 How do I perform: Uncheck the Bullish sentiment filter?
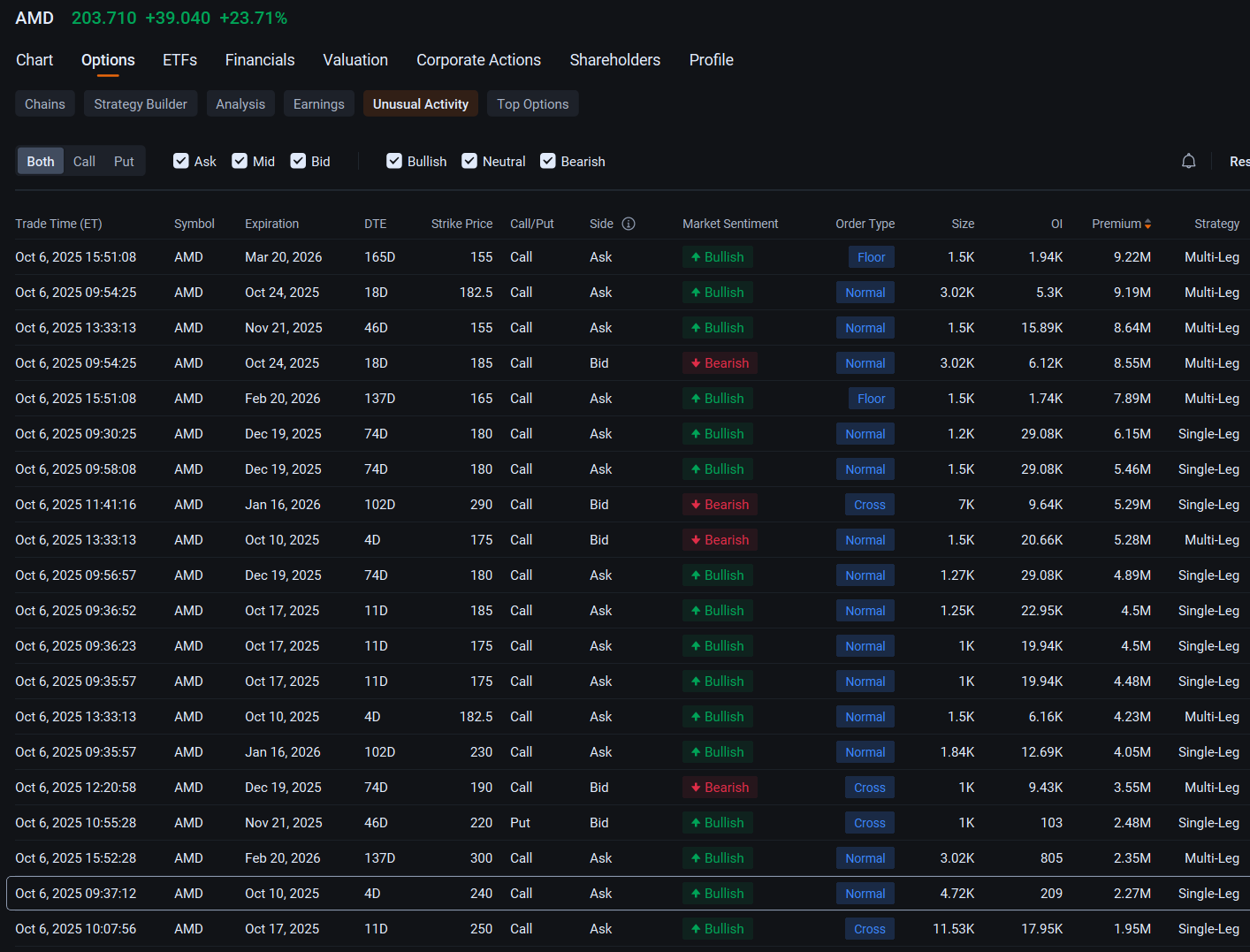[x=394, y=161]
